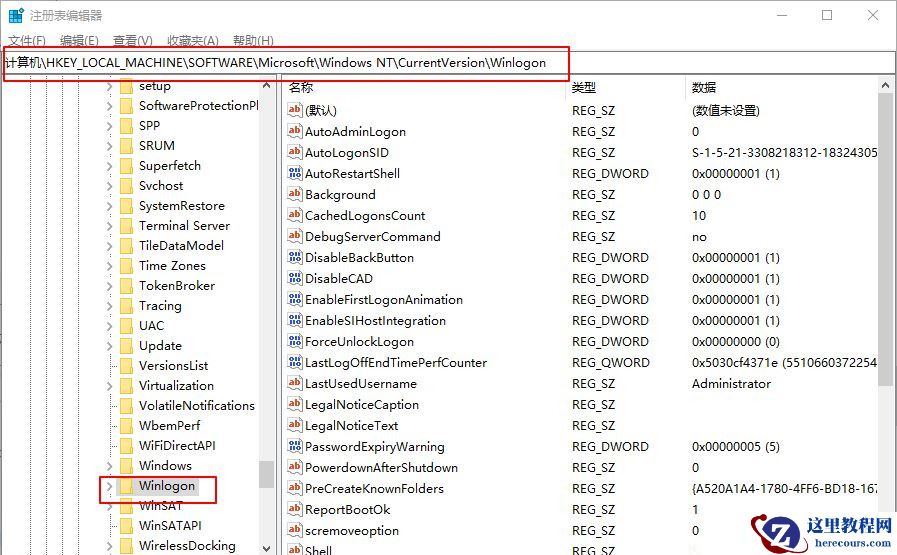Open the 查看(V) menu
This screenshot has width=897, height=555.
coord(133,41)
